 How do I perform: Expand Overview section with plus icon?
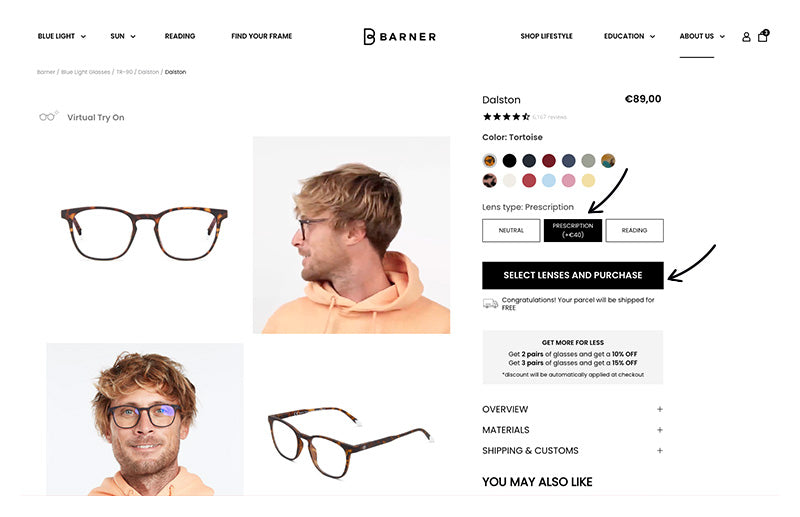[x=660, y=409]
